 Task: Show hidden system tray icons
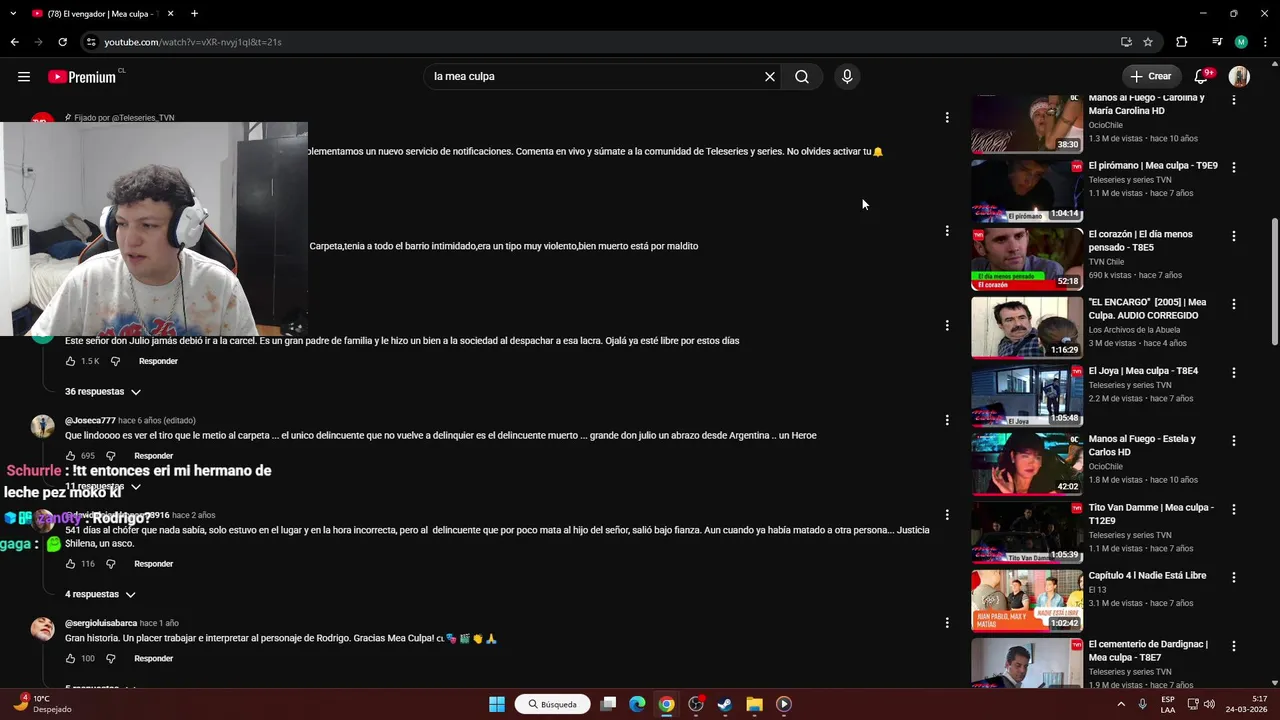click(x=1120, y=704)
